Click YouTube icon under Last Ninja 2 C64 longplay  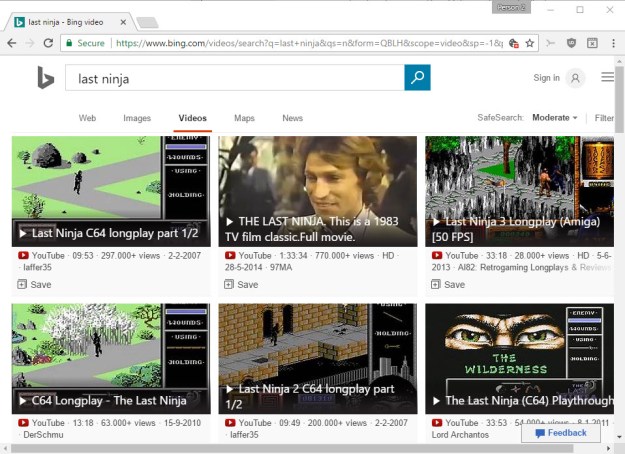coord(230,423)
